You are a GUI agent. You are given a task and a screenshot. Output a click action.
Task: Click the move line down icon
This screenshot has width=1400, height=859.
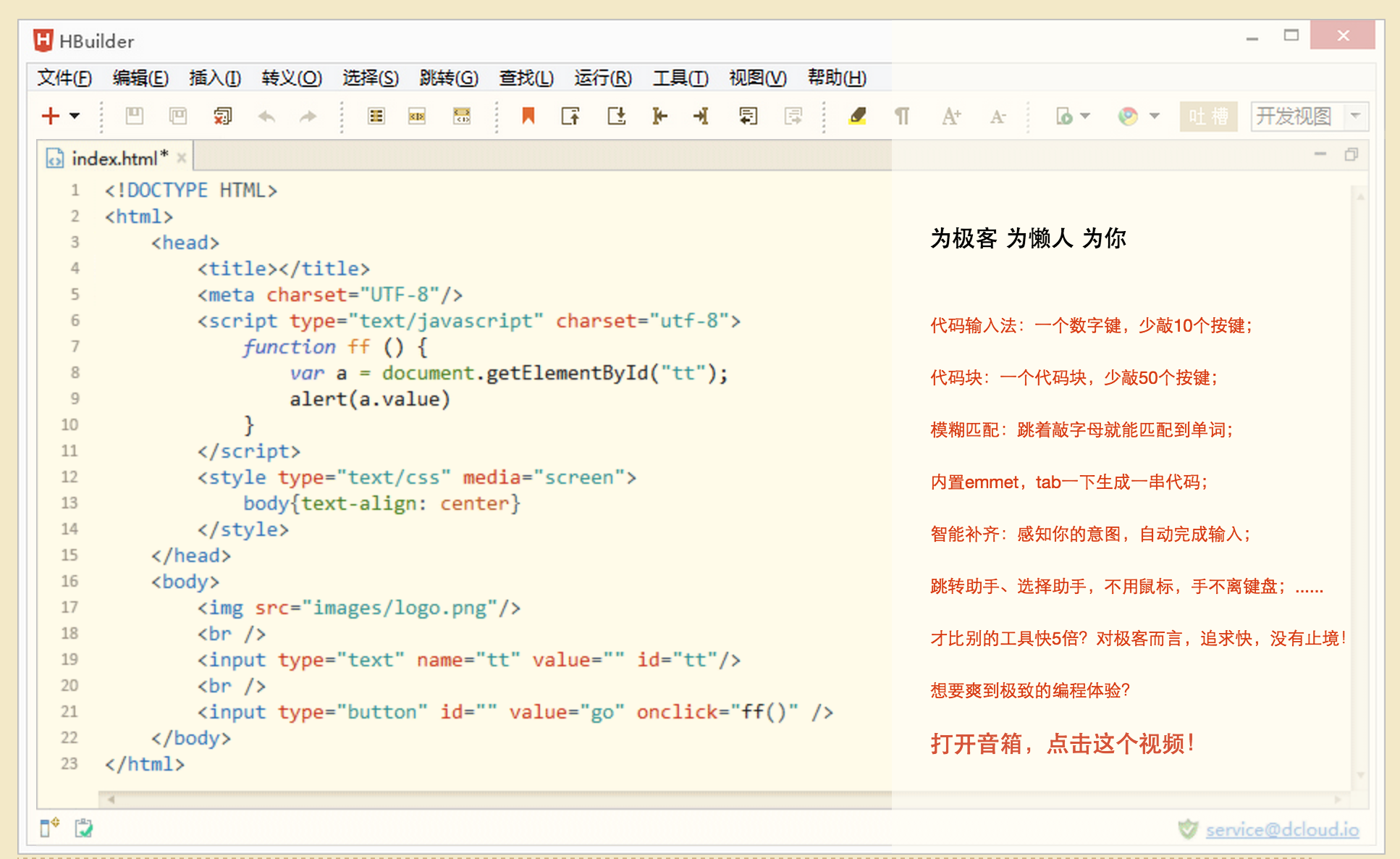pos(616,116)
